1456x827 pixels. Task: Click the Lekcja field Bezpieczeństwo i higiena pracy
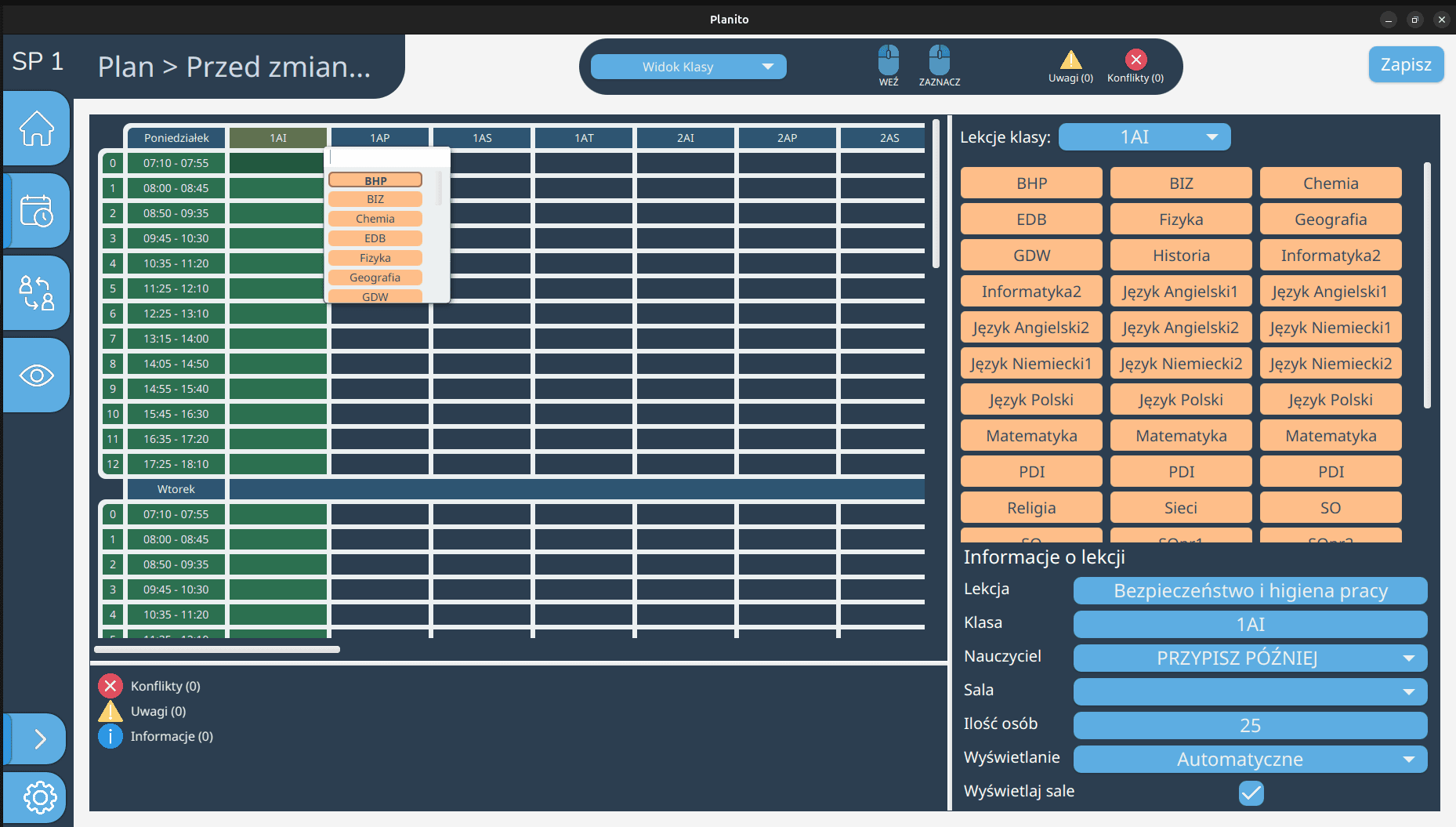[1250, 590]
